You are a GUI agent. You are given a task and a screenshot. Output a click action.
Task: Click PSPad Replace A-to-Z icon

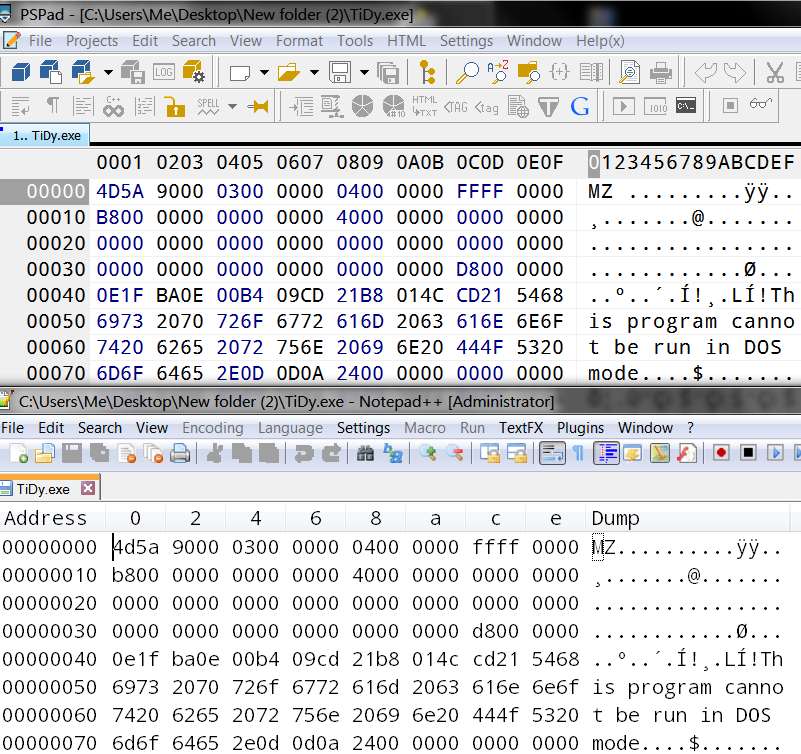pos(498,72)
